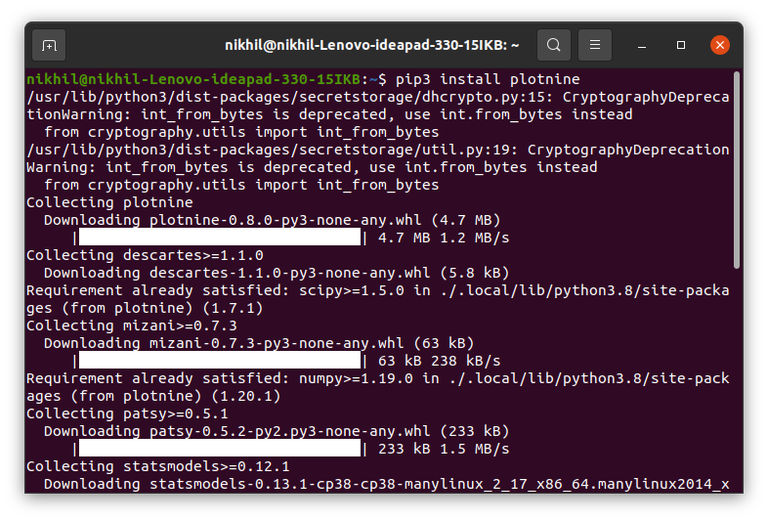Viewport: 768px width, 521px height.
Task: Click the 'Downloading descartes-1.1.0' wheel line
Action: (x=277, y=273)
